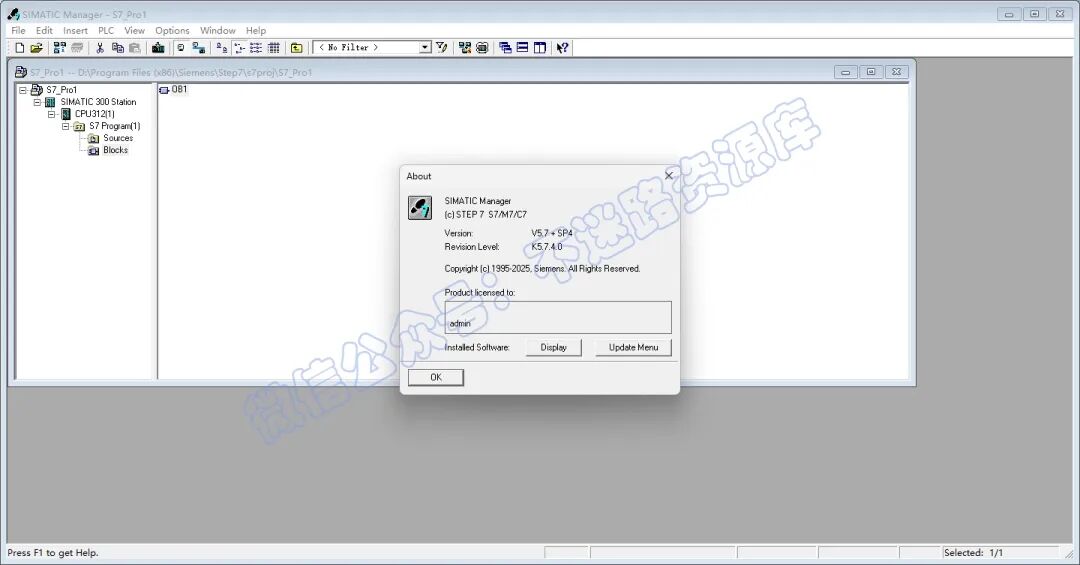The width and height of the screenshot is (1080, 565).
Task: Click the SIMATIC Manager title bar icon
Action: pos(13,14)
